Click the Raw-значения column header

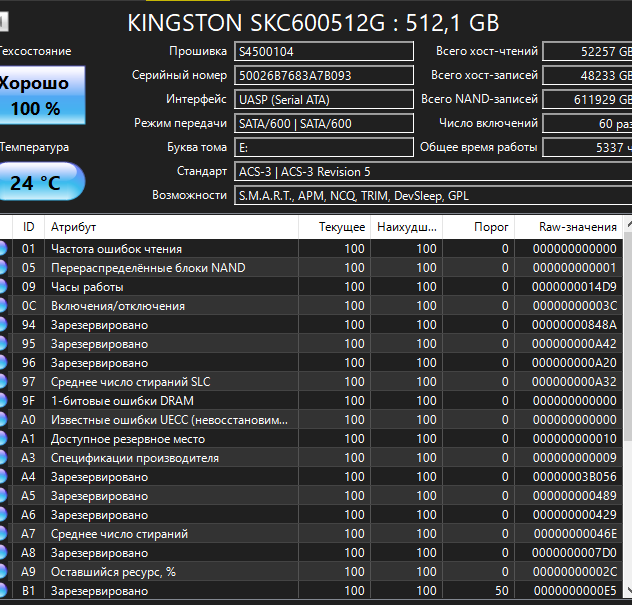pyautogui.click(x=569, y=227)
